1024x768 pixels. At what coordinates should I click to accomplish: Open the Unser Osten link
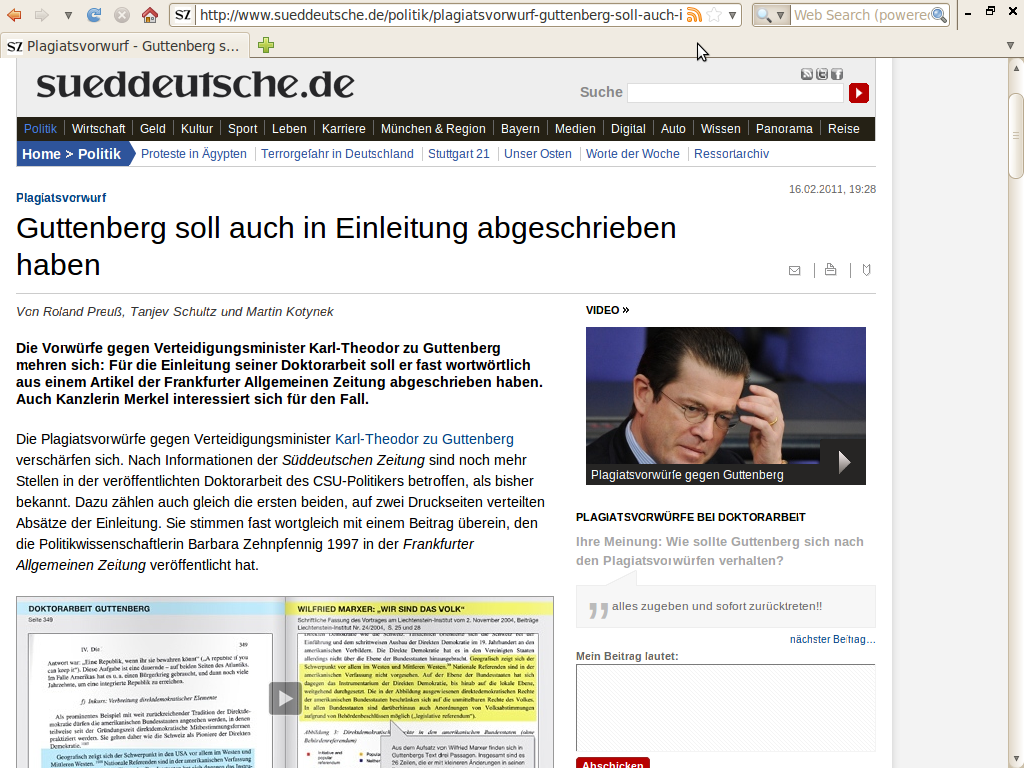[x=537, y=154]
